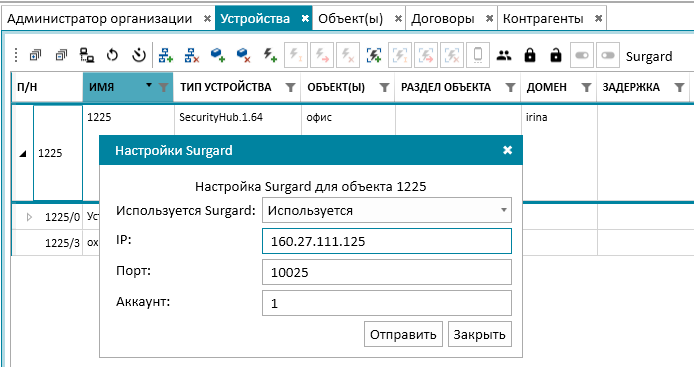Collapse the 1225 device row
The width and height of the screenshot is (694, 367).
23,154
